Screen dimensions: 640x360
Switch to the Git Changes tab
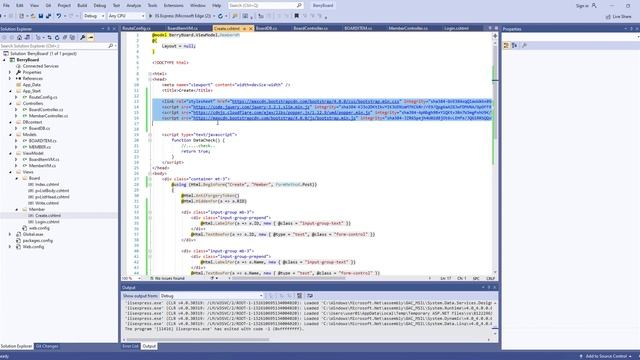click(47, 346)
